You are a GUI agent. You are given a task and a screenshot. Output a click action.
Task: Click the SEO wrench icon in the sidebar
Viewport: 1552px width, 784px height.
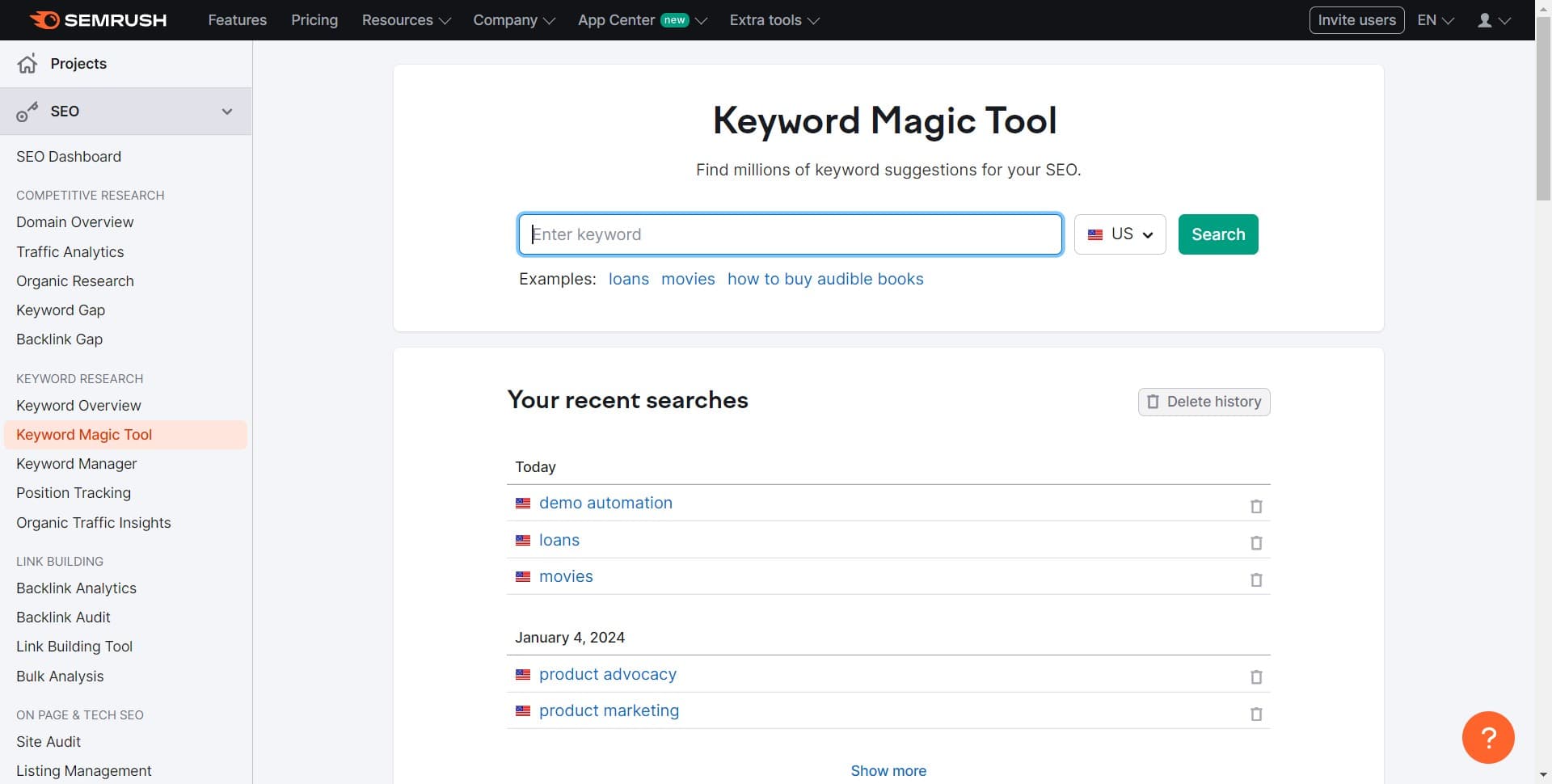pos(27,112)
